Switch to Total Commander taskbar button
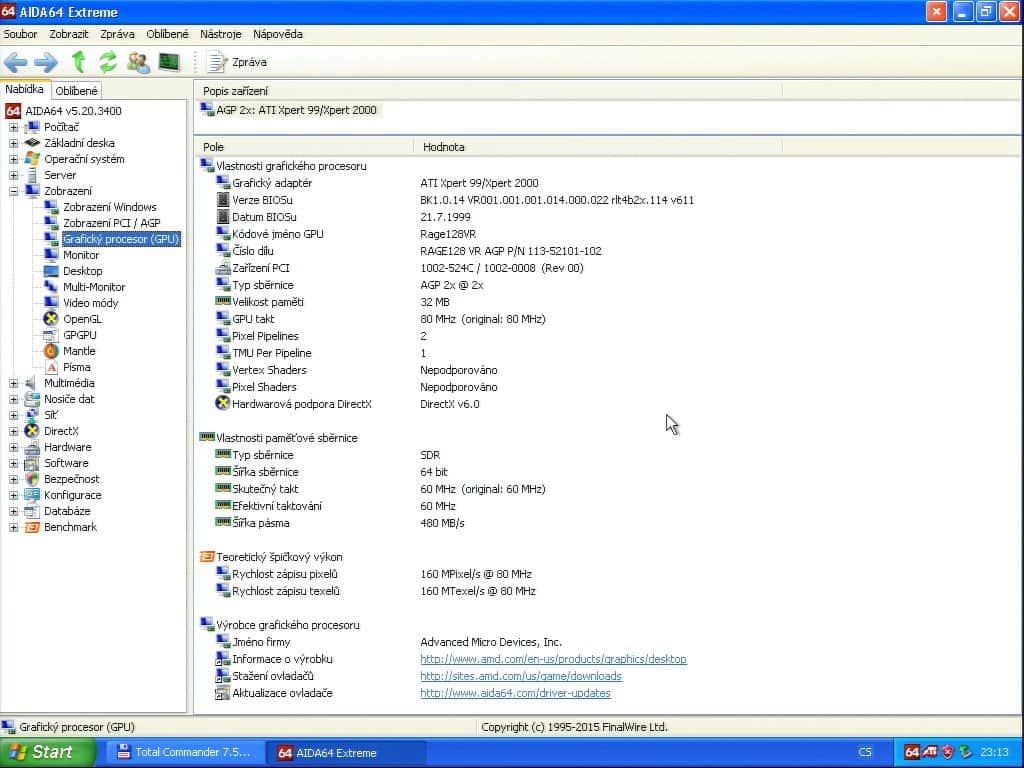Image resolution: width=1024 pixels, height=768 pixels. (x=184, y=752)
